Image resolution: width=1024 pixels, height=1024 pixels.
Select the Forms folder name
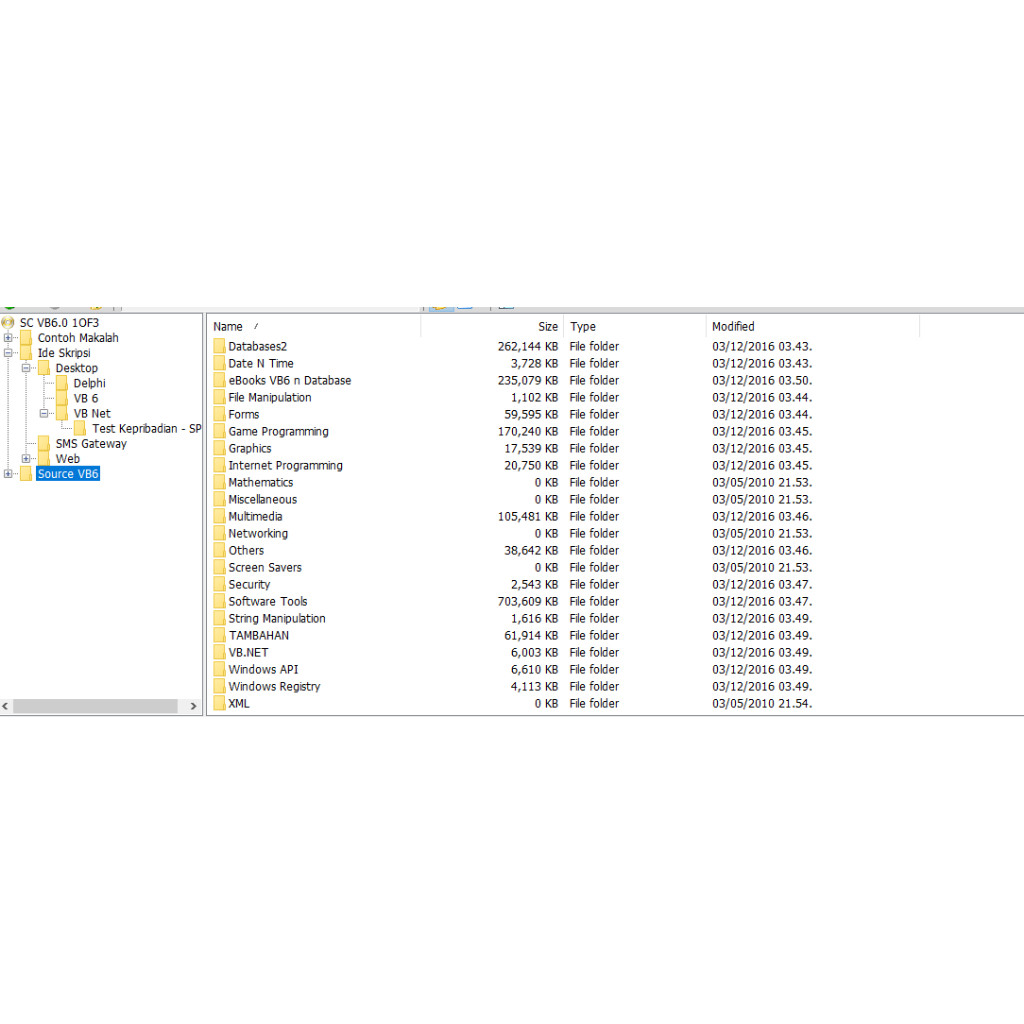pos(244,414)
